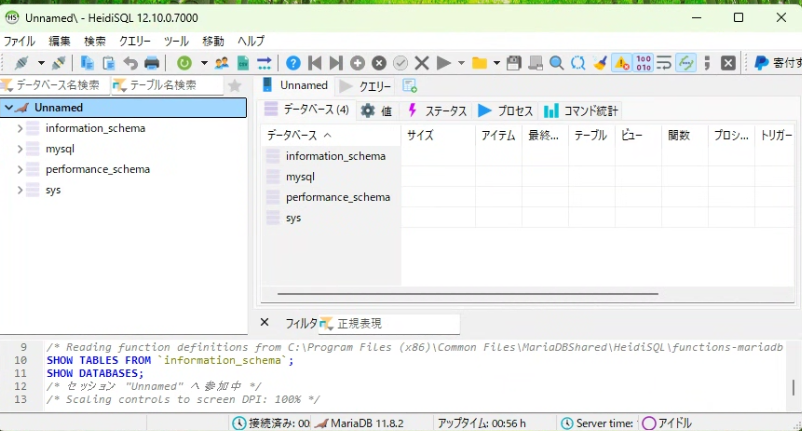Click the PayPal donate button
The height and width of the screenshot is (431, 802).
(x=777, y=63)
